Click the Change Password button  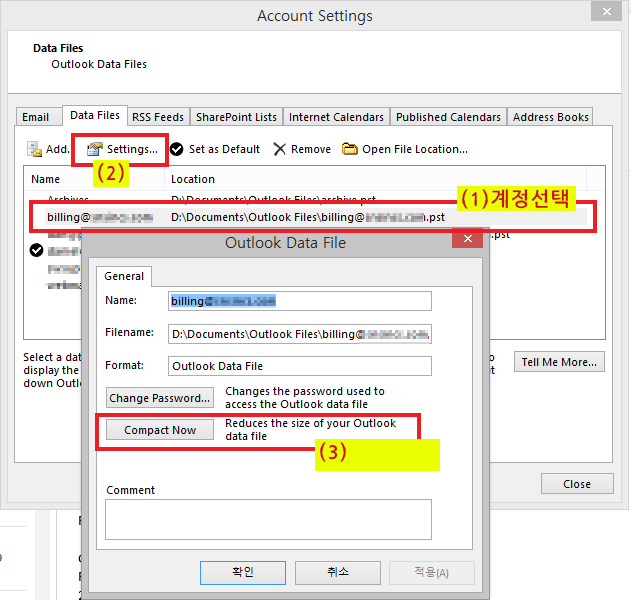(x=160, y=398)
